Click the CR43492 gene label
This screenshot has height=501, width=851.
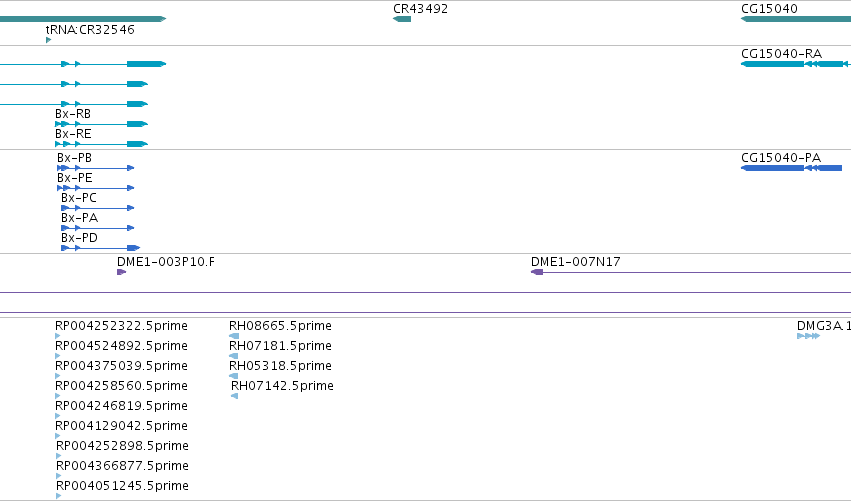tap(421, 9)
